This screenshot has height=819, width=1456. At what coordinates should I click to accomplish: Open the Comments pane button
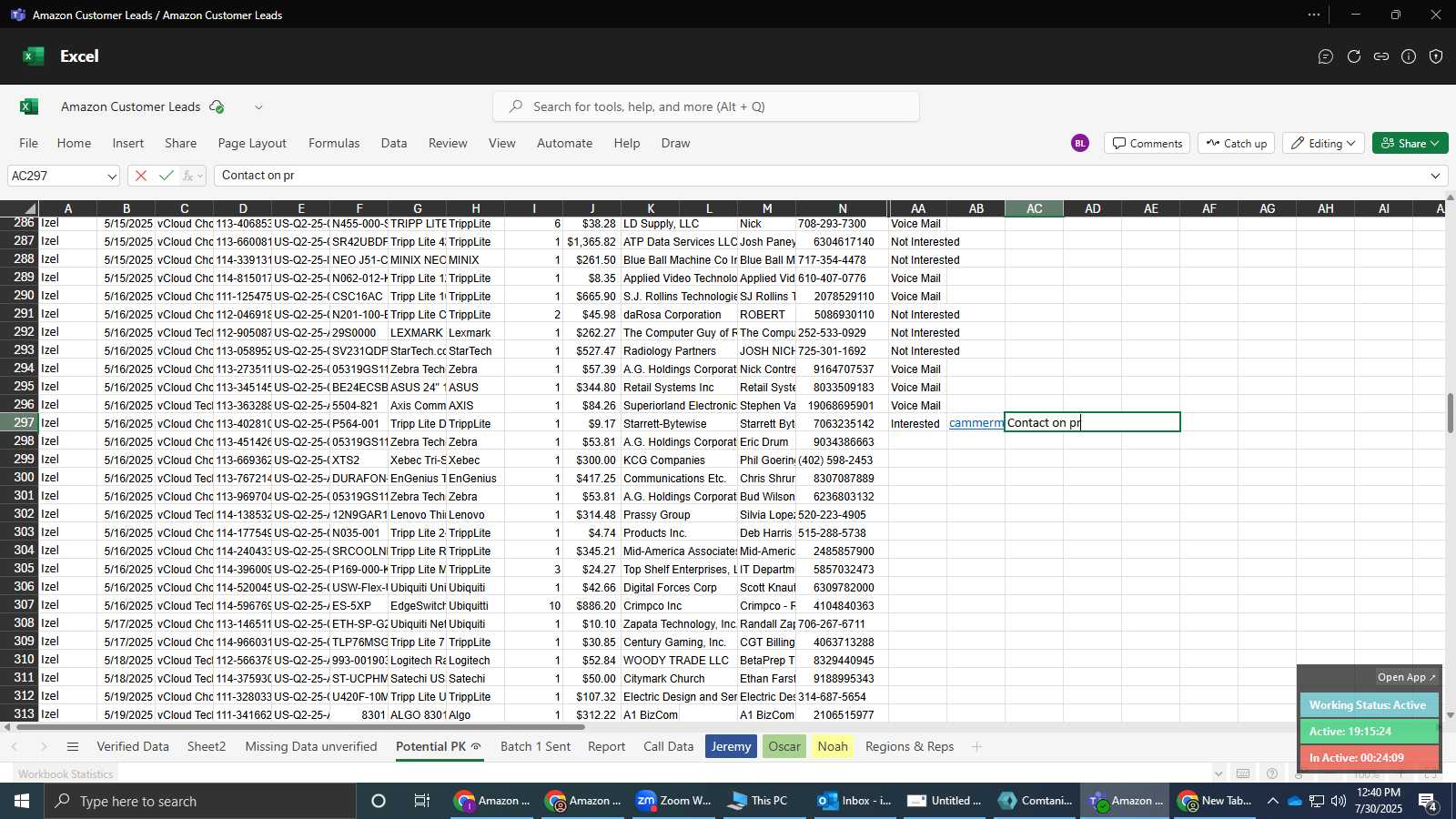[1147, 143]
